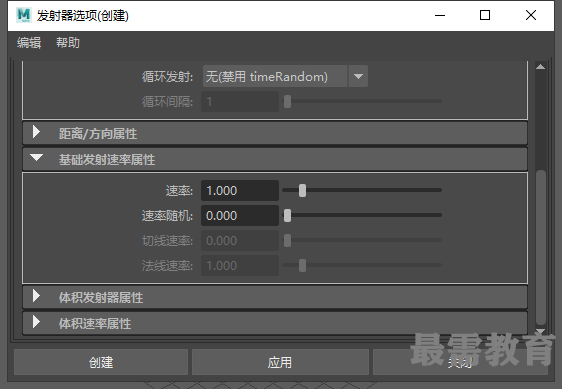Click the scrollbar down arrow
The width and height of the screenshot is (562, 389).
click(540, 331)
